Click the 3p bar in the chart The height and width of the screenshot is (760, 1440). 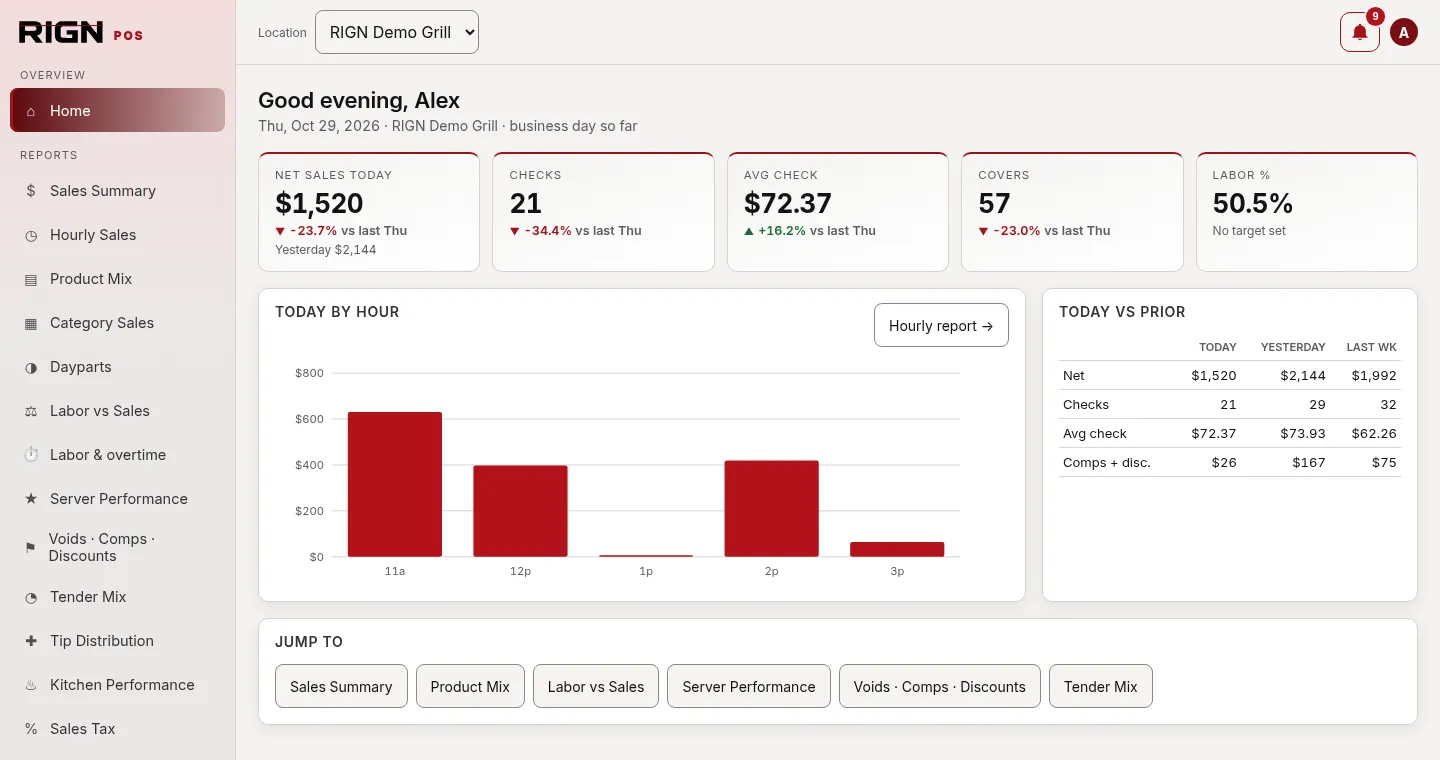(x=897, y=549)
